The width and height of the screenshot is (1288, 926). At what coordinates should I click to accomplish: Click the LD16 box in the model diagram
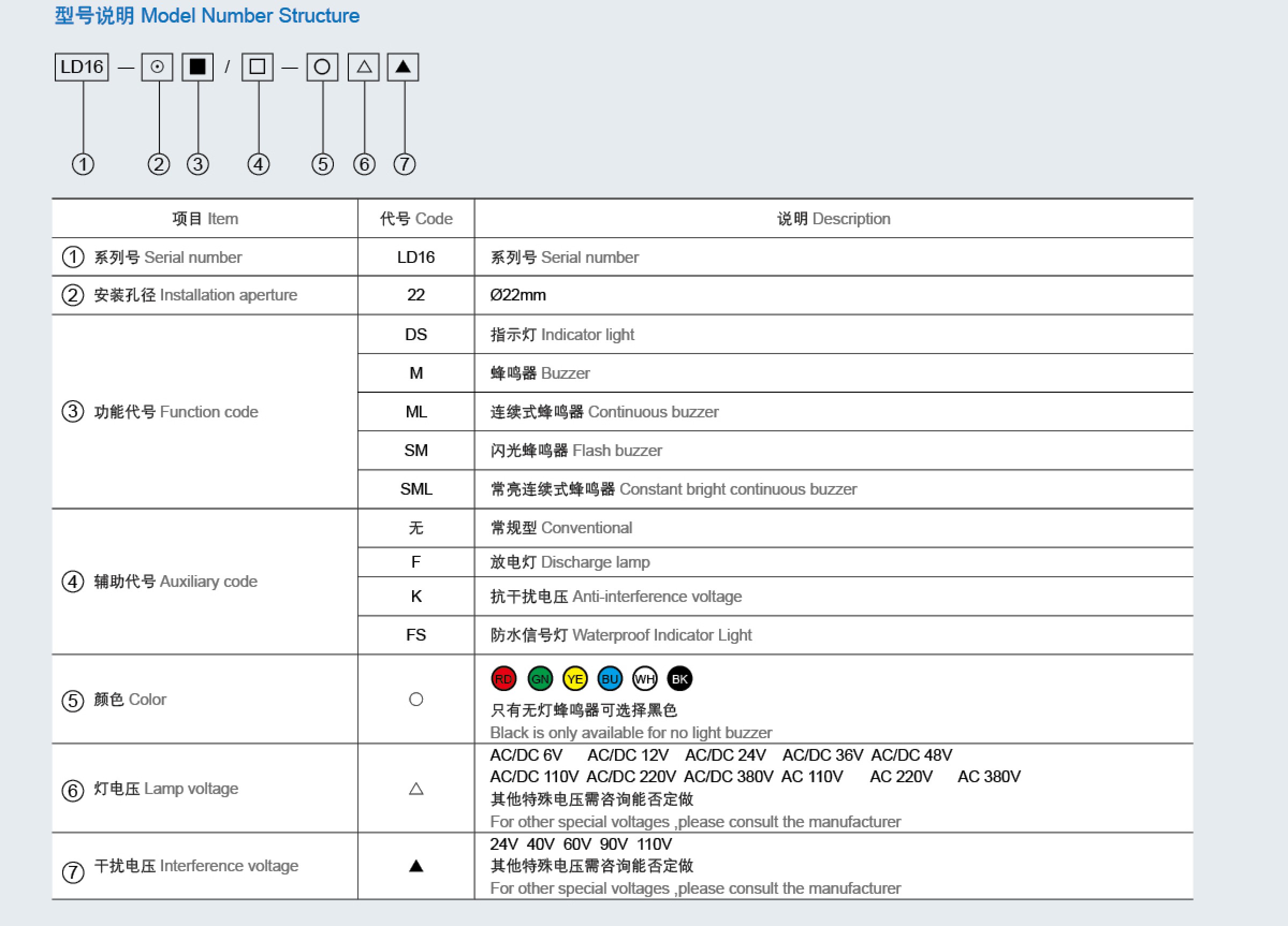[x=82, y=67]
